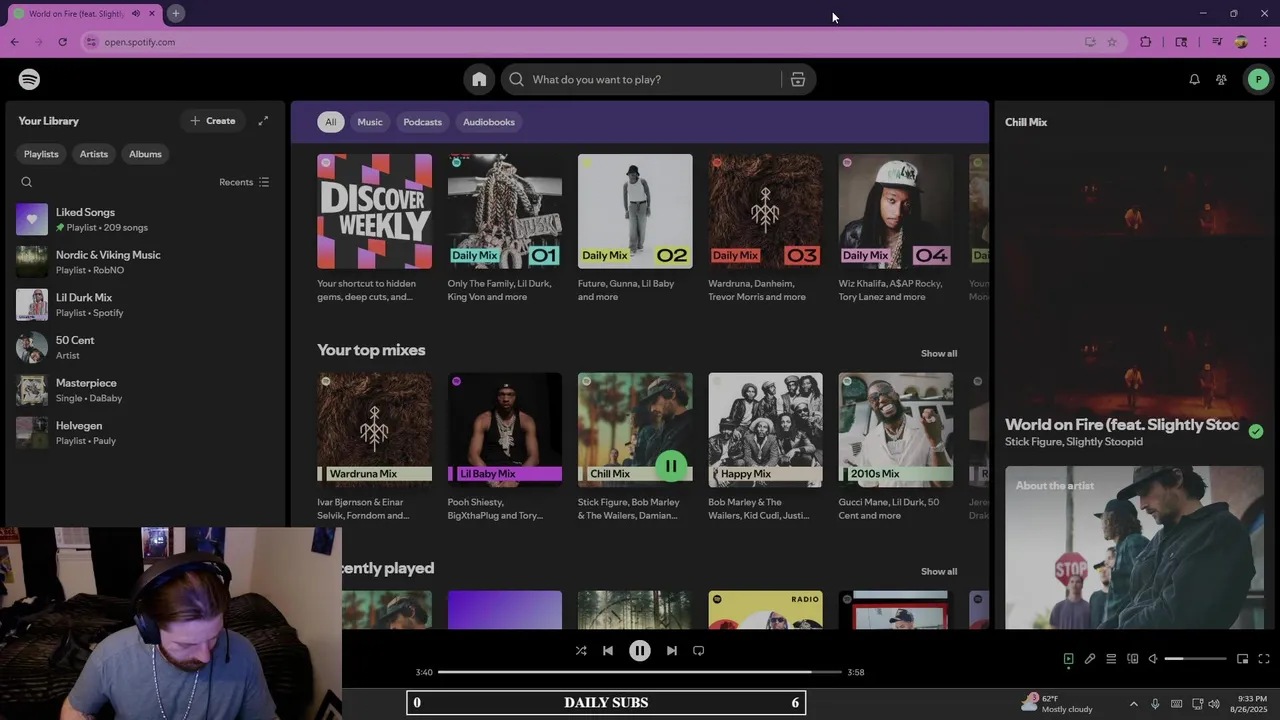Open the green P profile menu
Image resolution: width=1280 pixels, height=720 pixels.
(x=1257, y=79)
